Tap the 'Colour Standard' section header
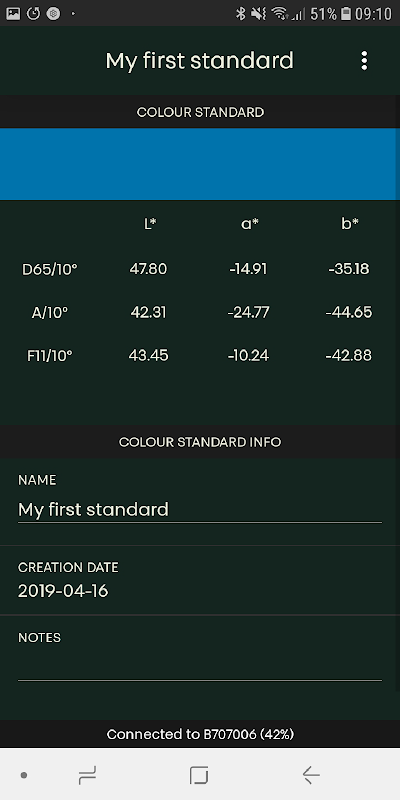This screenshot has width=400, height=800. (x=200, y=112)
